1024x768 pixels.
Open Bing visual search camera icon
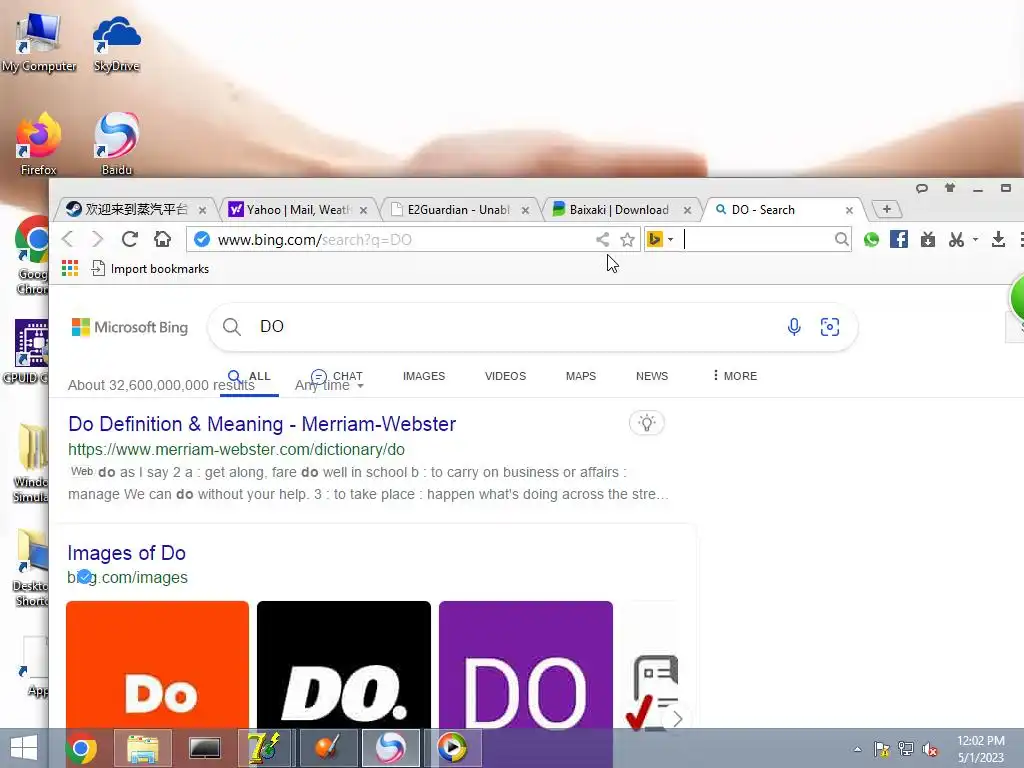coord(830,327)
